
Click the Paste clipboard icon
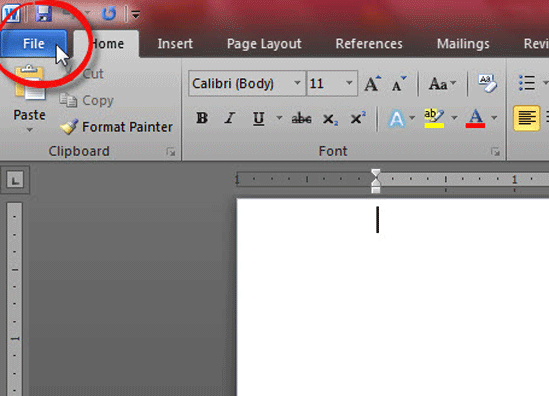click(30, 83)
